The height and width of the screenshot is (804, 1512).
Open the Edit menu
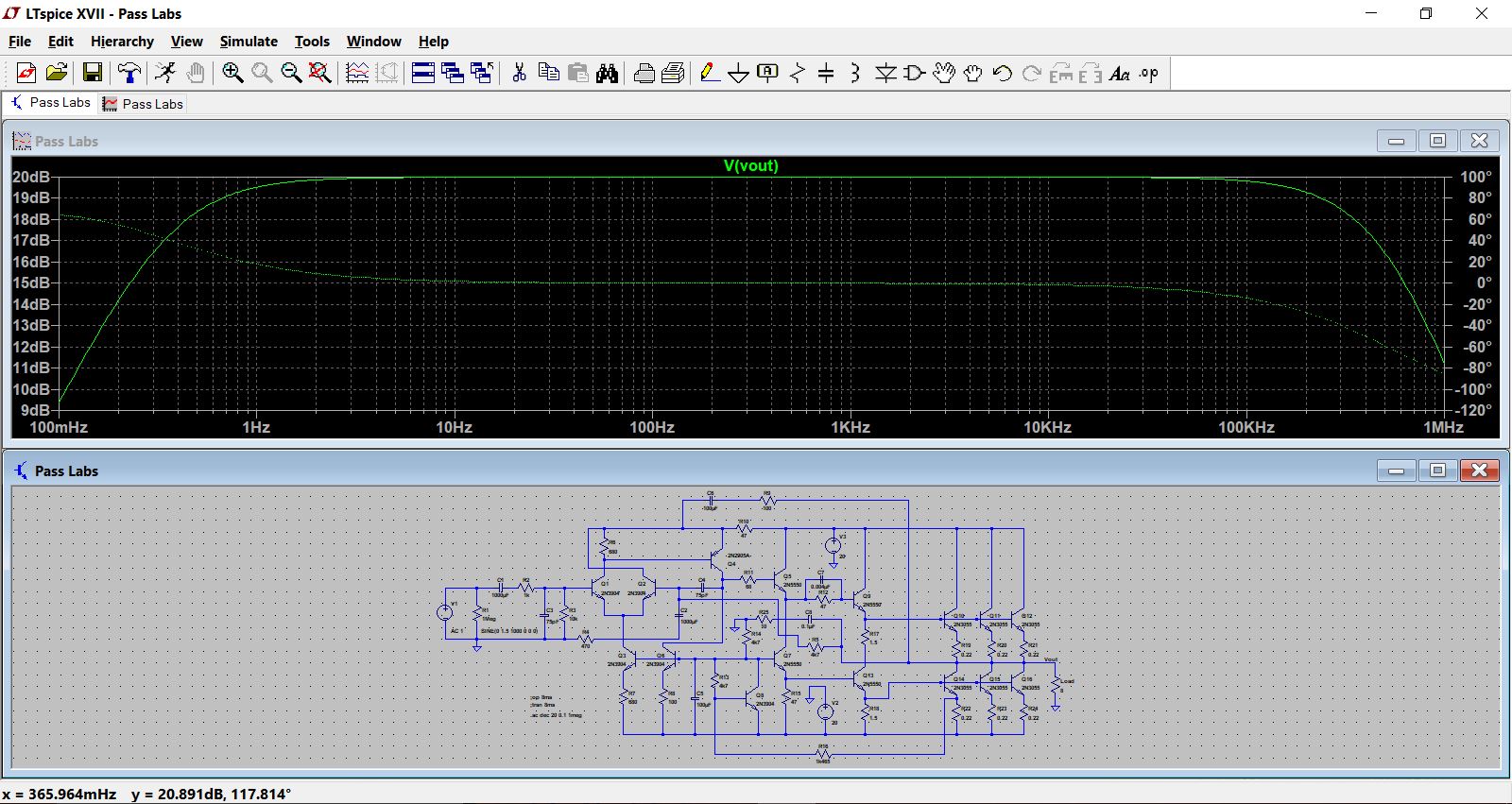point(60,42)
